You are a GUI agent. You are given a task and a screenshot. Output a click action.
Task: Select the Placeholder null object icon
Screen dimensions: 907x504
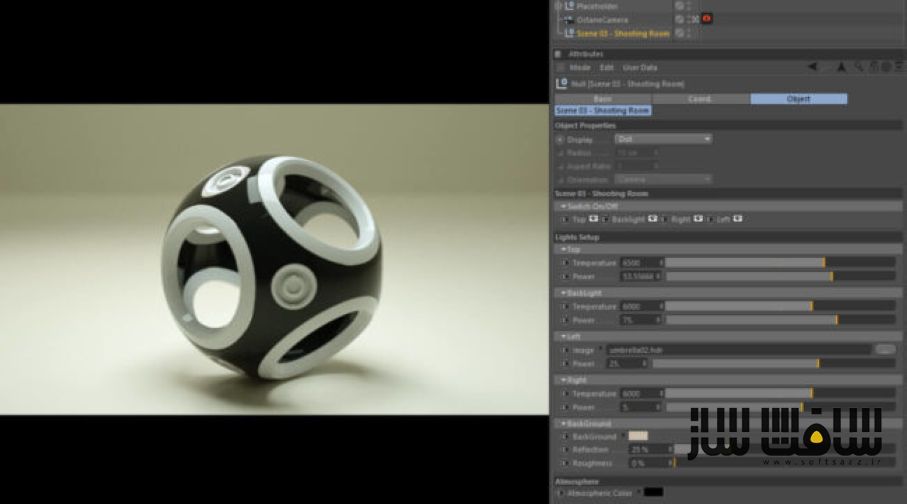pos(570,6)
